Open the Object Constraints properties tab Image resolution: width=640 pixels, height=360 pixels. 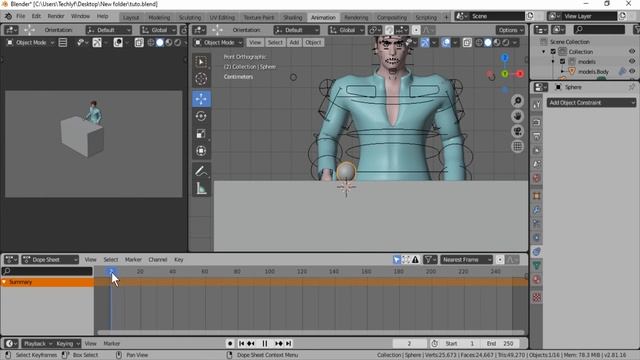(x=537, y=252)
